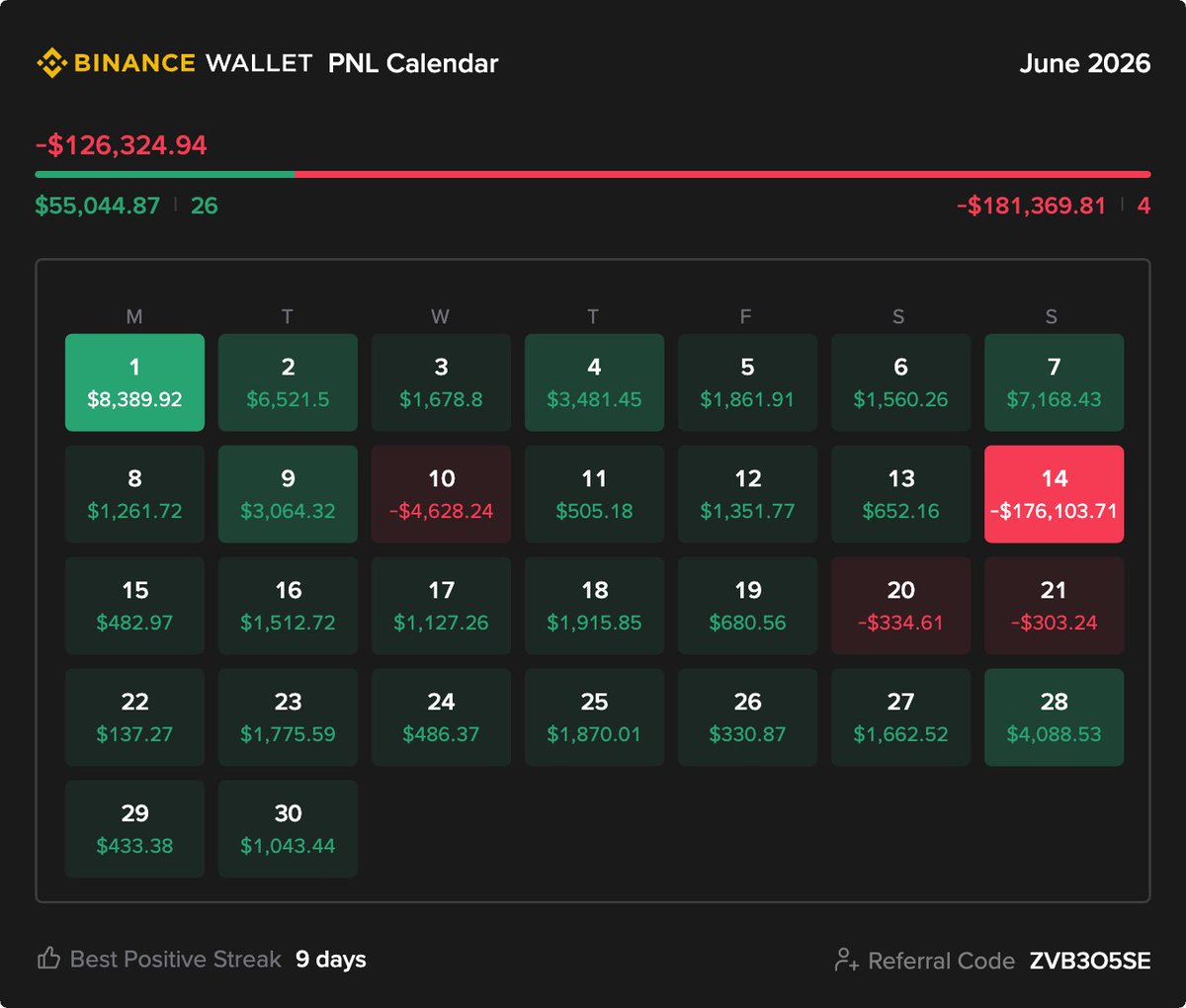The image size is (1186, 1008).
Task: Click the green portion of profit/loss bar
Action: (165, 174)
